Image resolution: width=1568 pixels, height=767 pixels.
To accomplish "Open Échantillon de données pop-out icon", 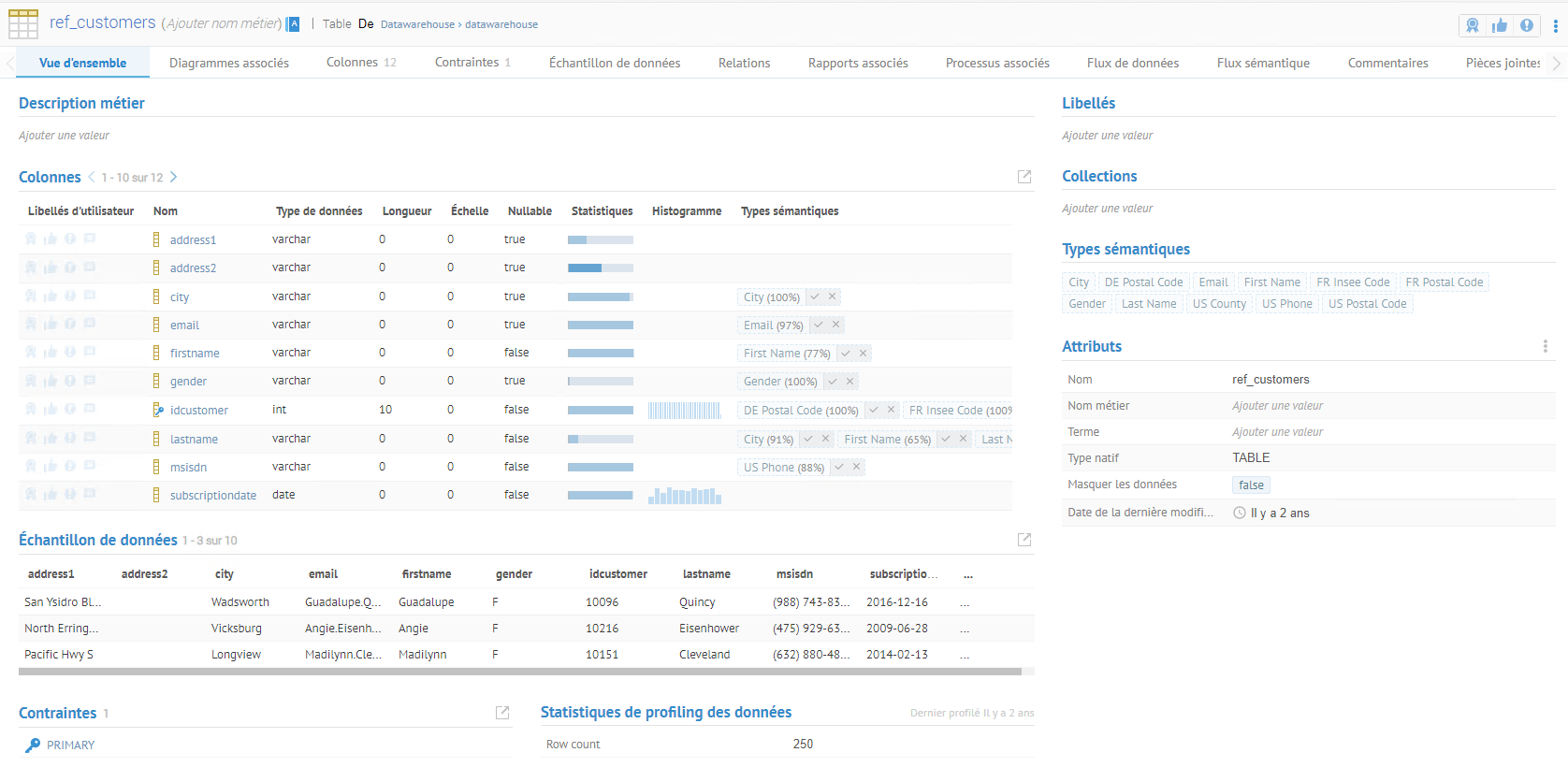I will tap(1024, 540).
